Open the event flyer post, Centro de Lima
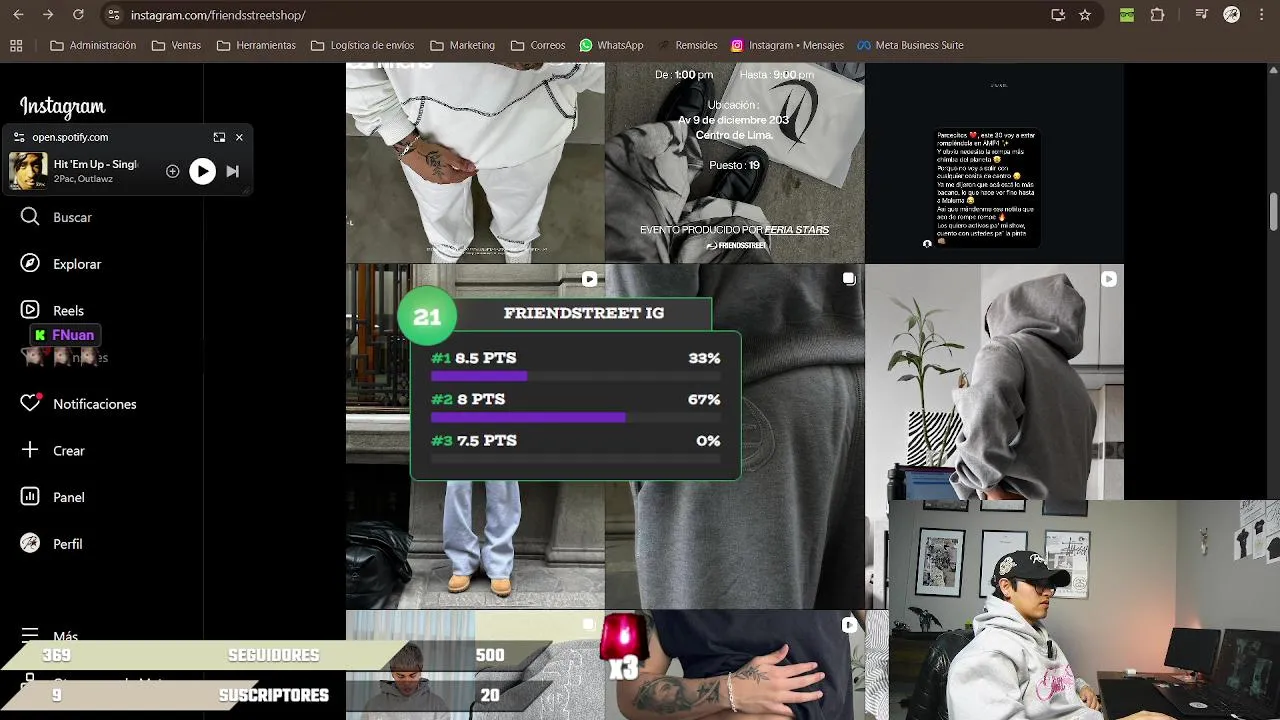 click(x=735, y=162)
